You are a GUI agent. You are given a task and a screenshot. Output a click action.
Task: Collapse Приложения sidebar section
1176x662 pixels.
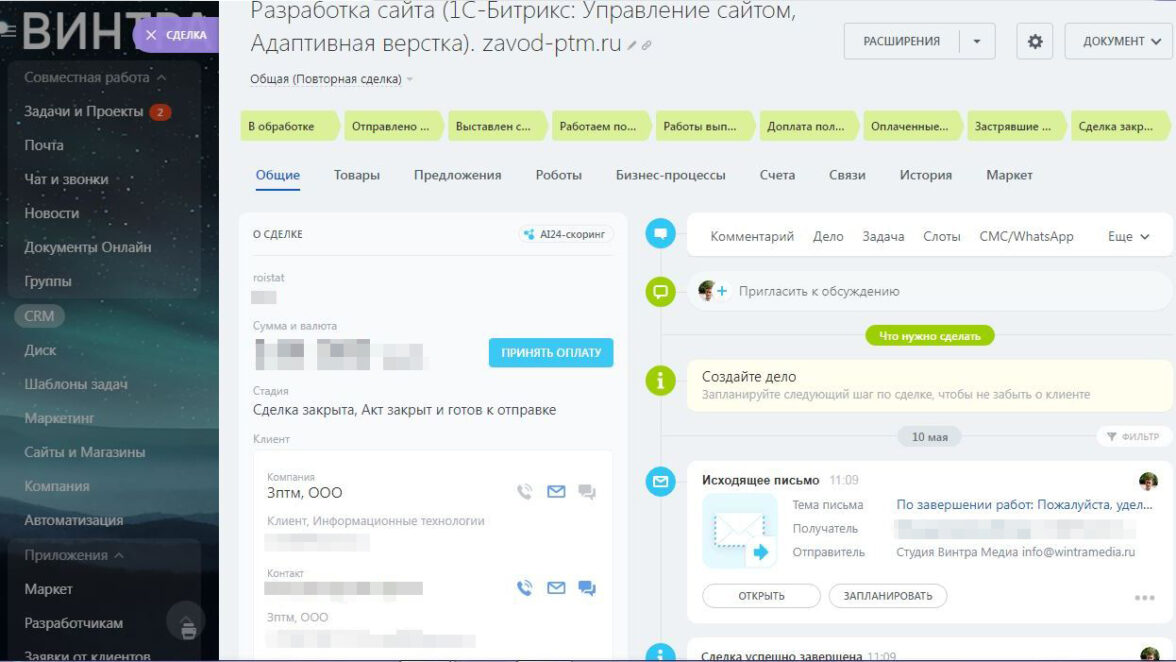click(x=74, y=555)
